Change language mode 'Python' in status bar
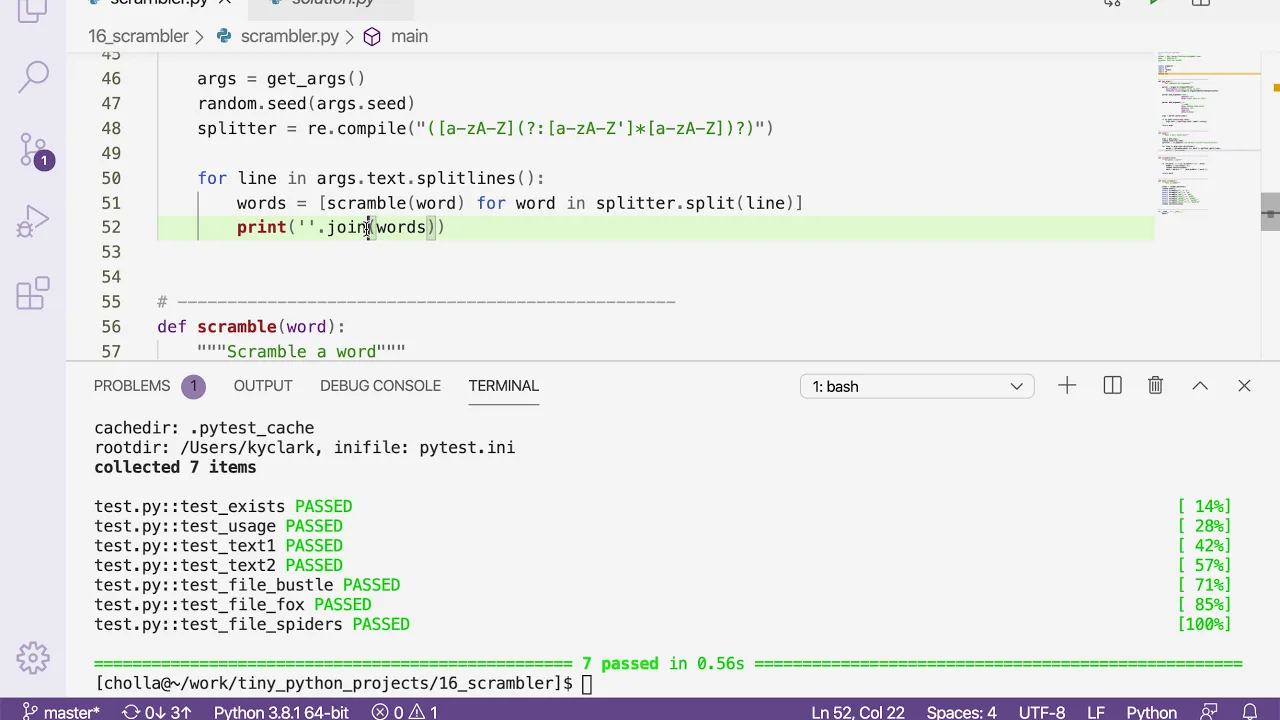The image size is (1280, 720). 1152,712
